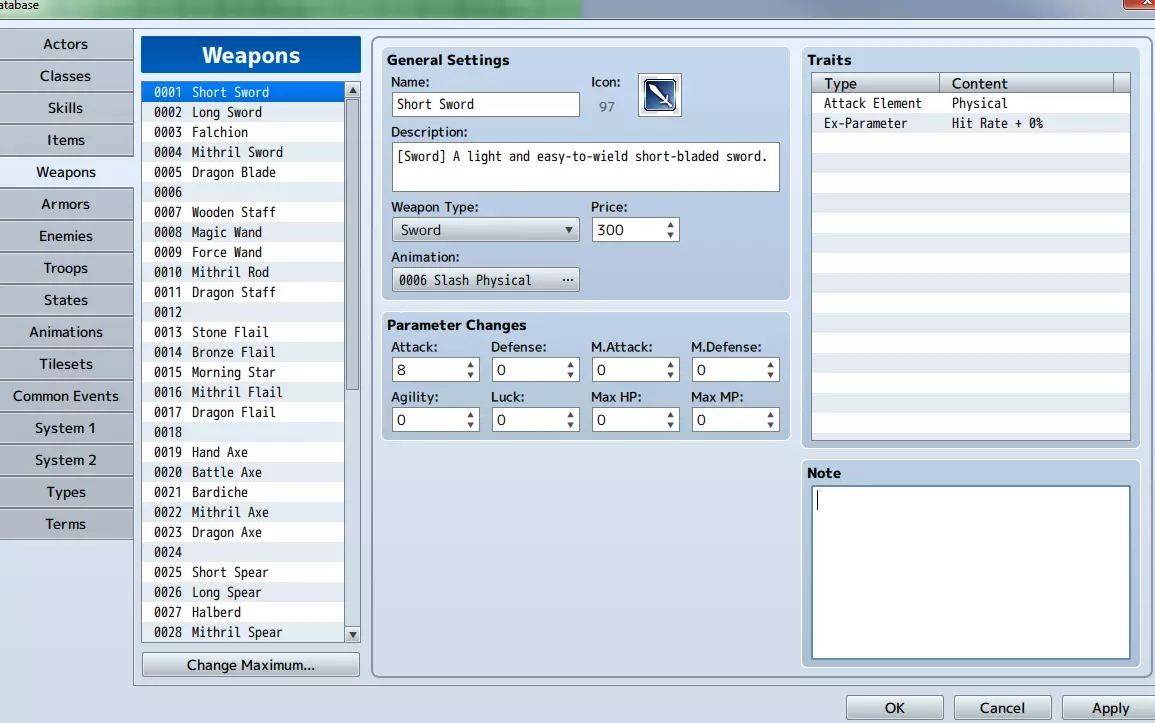Click the Cancel button

[x=1002, y=708]
